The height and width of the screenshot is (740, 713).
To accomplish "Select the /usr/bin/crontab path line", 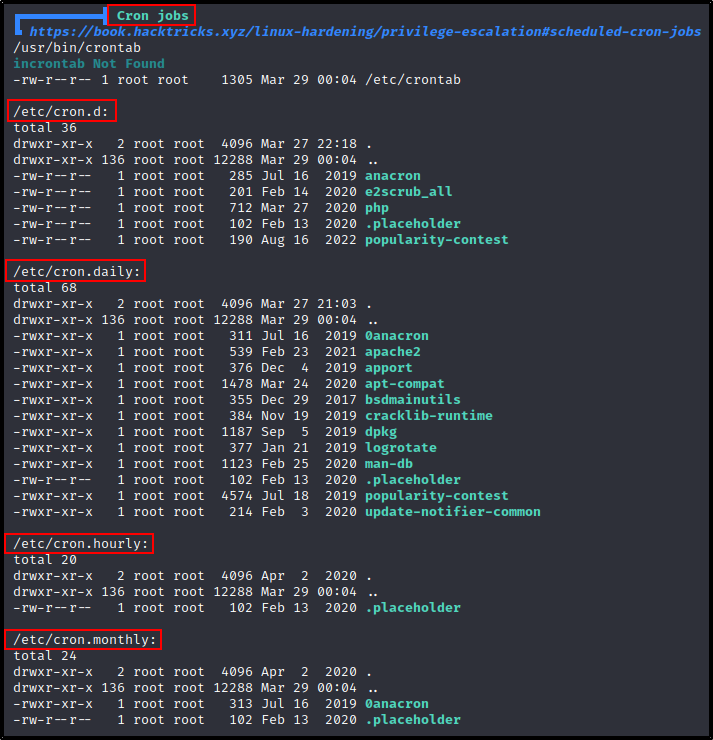I will (x=77, y=48).
